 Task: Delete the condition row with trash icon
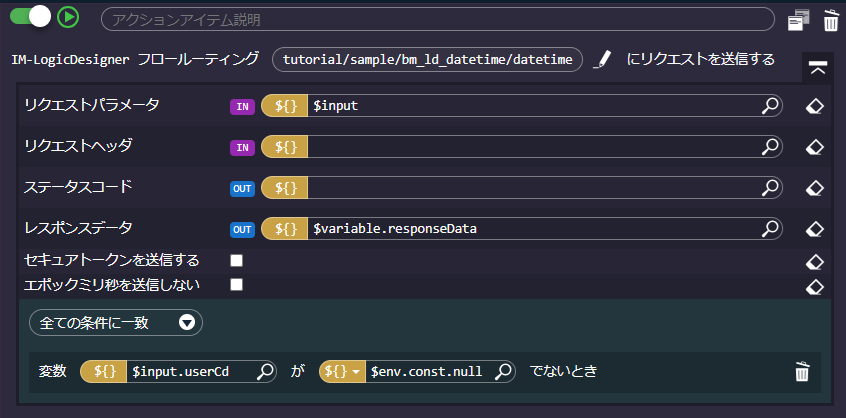pyautogui.click(x=802, y=372)
